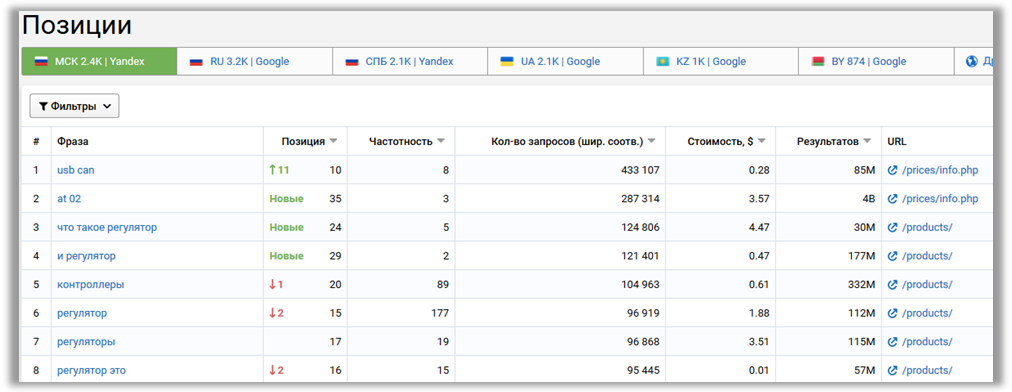The height and width of the screenshot is (392, 1012).
Task: Select the KZ 1K Google tab
Action: point(721,61)
